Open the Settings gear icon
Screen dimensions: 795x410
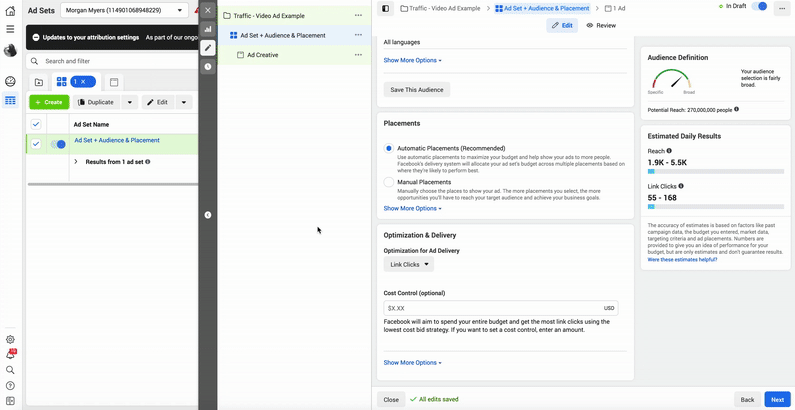tap(10, 339)
